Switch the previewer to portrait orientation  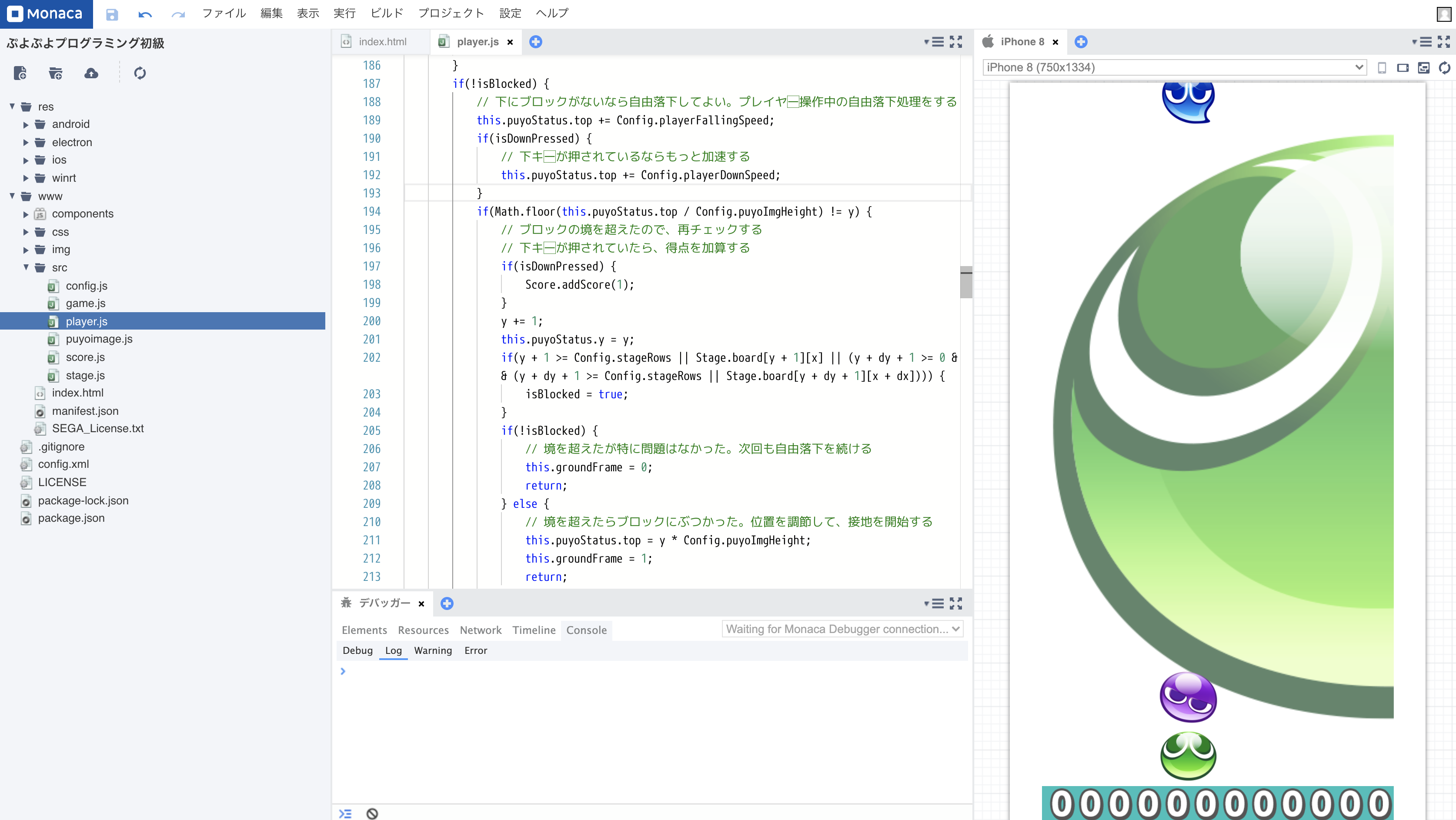coord(1381,68)
